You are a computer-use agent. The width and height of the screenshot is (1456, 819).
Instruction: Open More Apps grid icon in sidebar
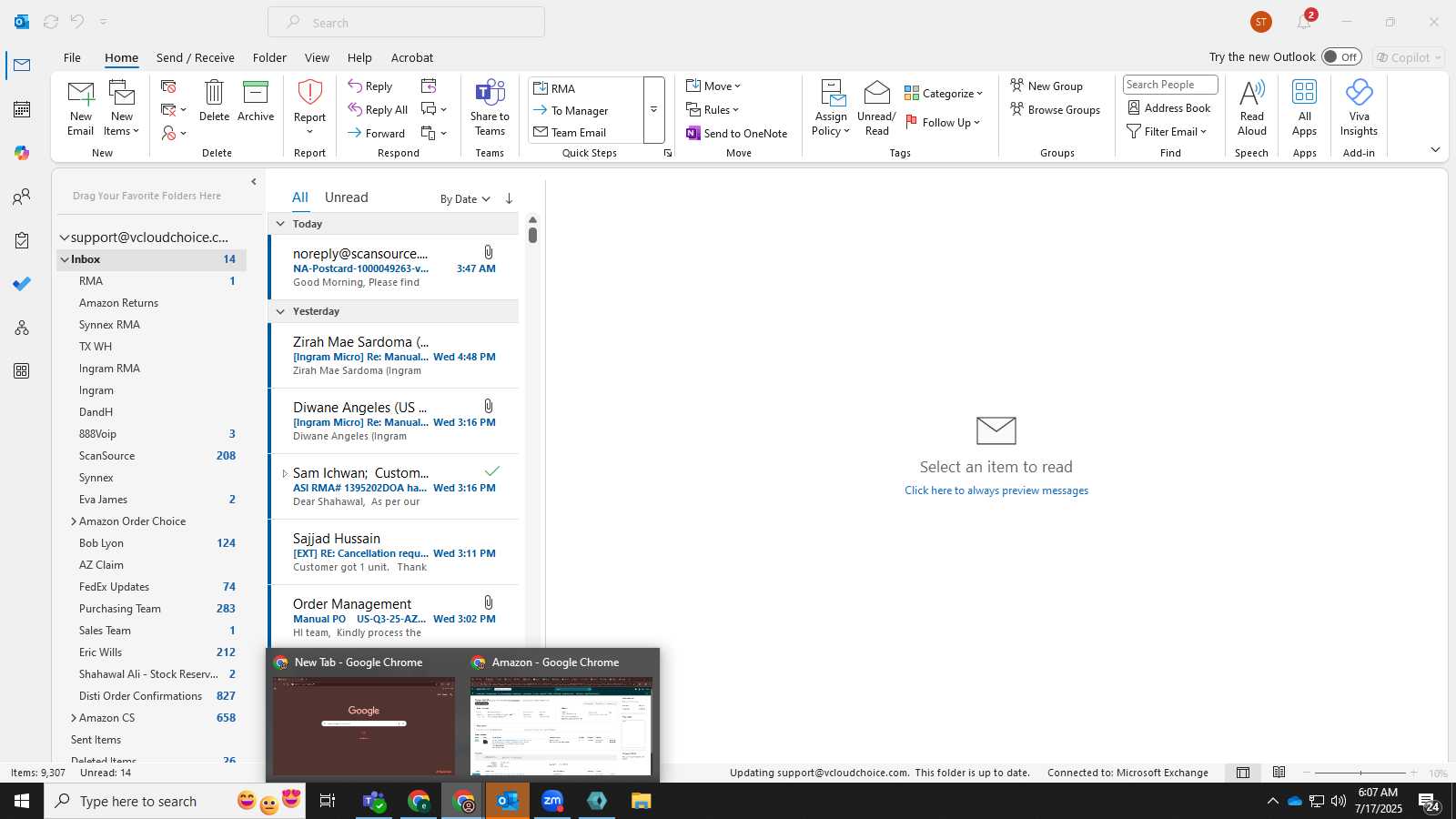22,371
